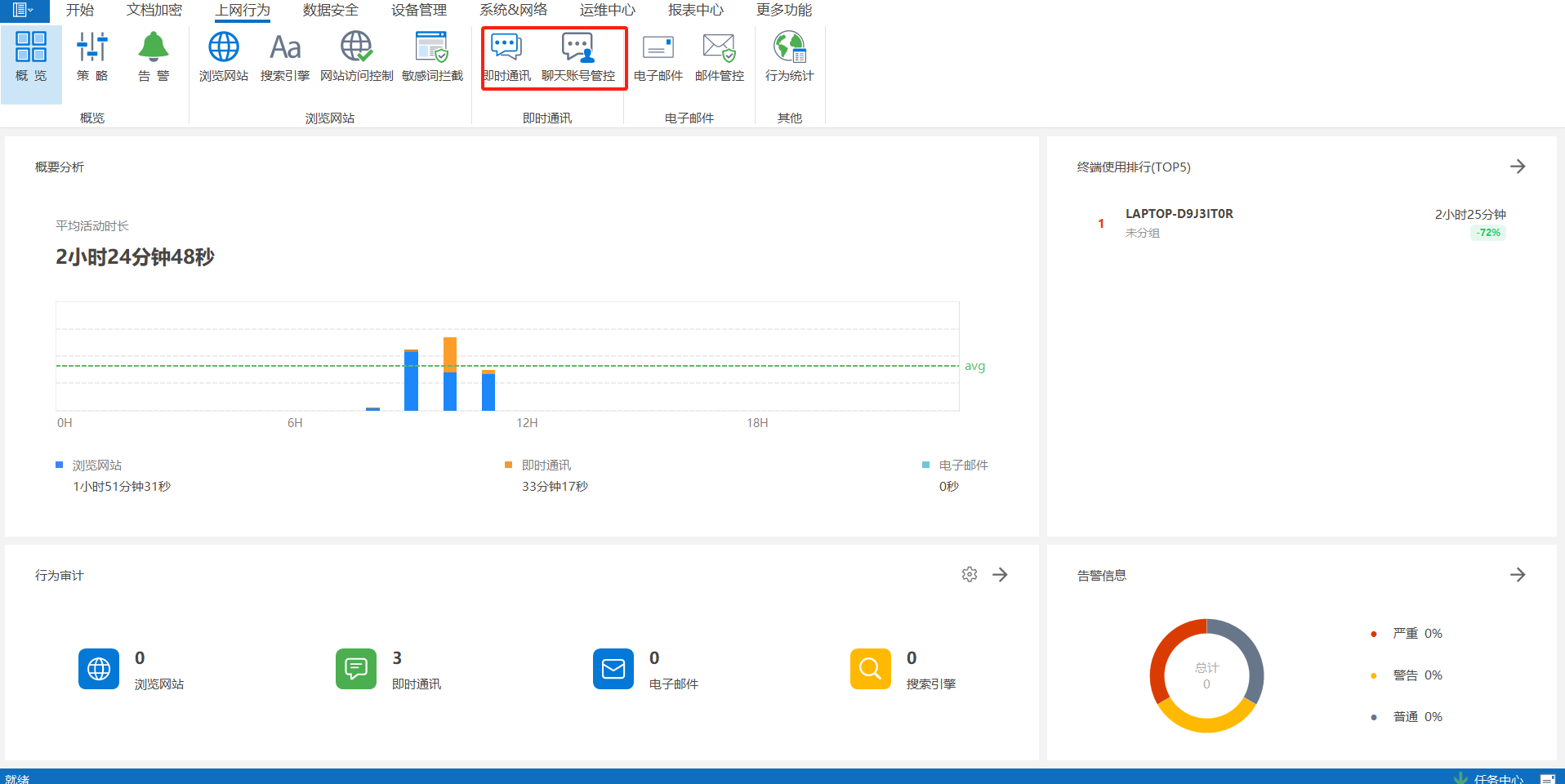
Task: Toggle 浏览网站 legend in activity chart
Action: [x=96, y=465]
